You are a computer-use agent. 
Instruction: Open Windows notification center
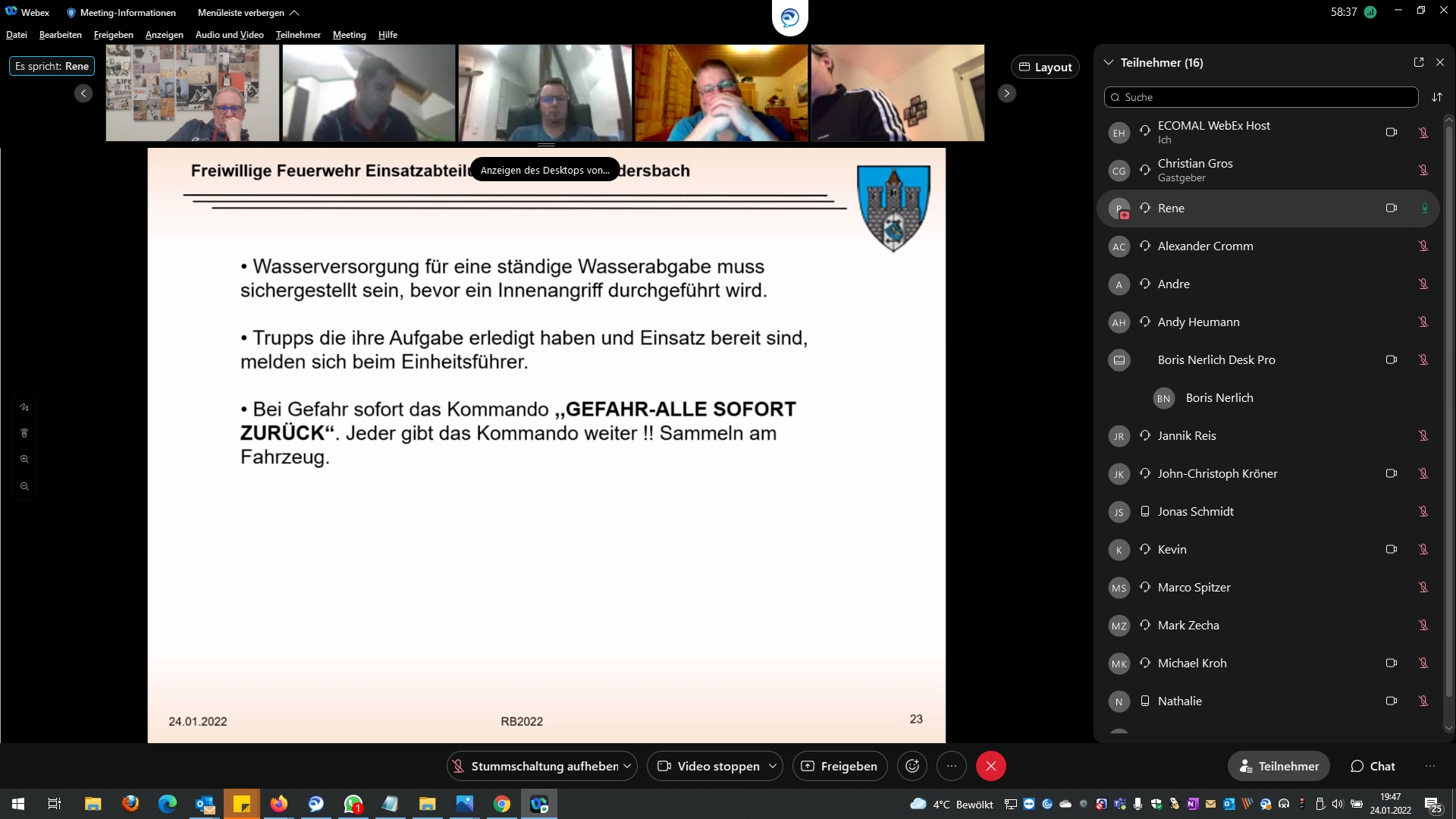point(1433,804)
